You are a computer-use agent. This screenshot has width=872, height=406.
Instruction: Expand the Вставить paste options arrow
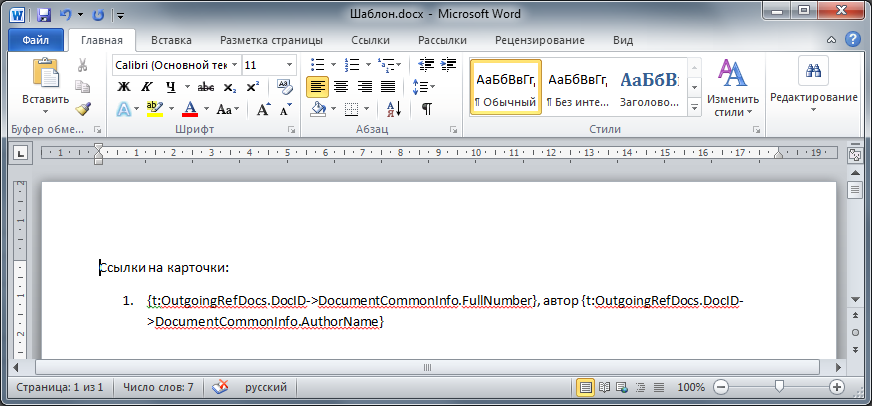(x=46, y=113)
